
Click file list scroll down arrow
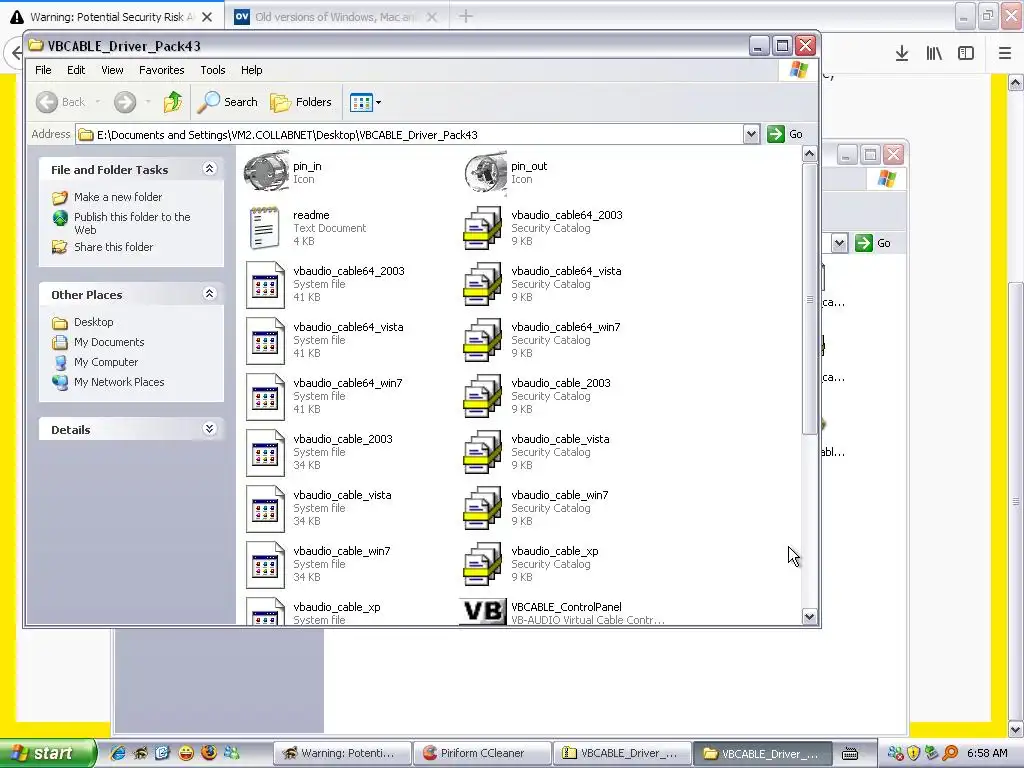coord(809,616)
